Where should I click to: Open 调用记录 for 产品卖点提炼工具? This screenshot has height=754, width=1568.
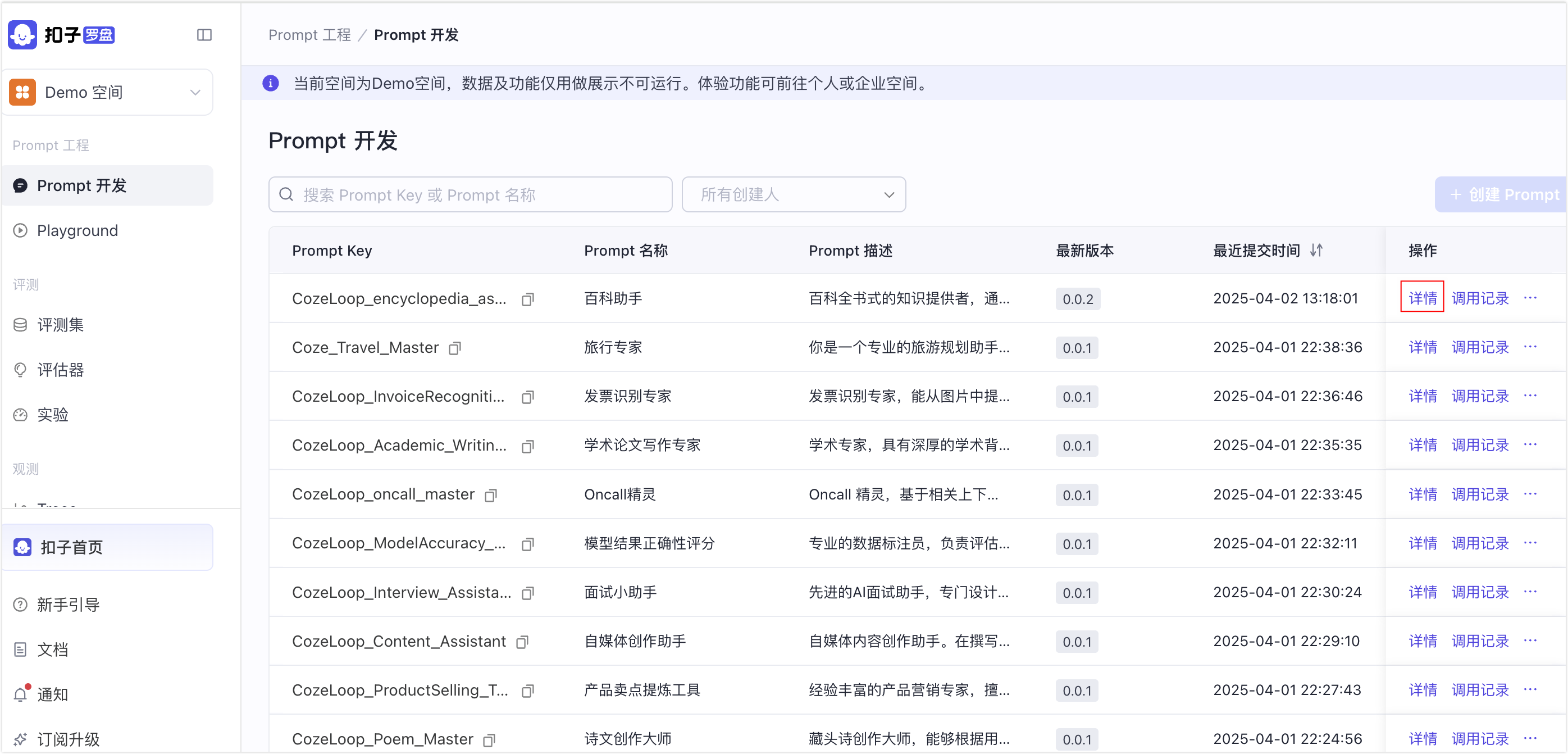[x=1480, y=690]
